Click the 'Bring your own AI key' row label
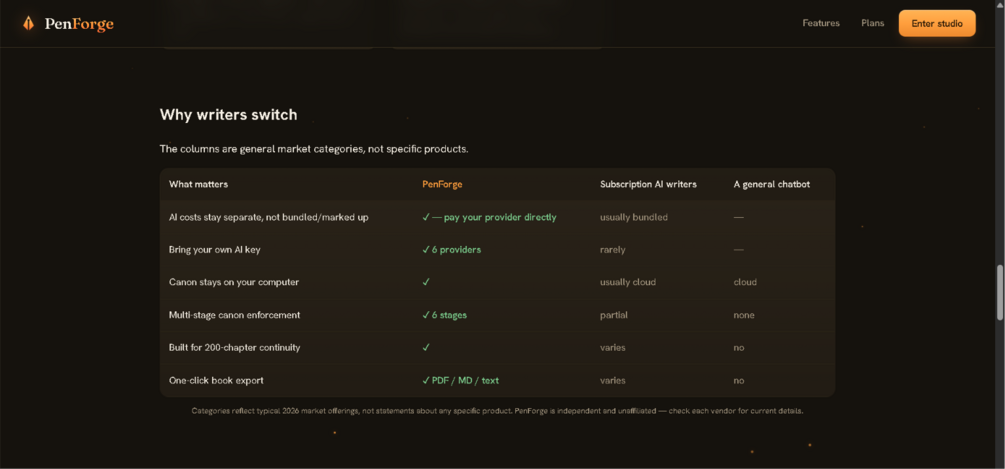Screen dimensions: 1005x469 (x=214, y=249)
